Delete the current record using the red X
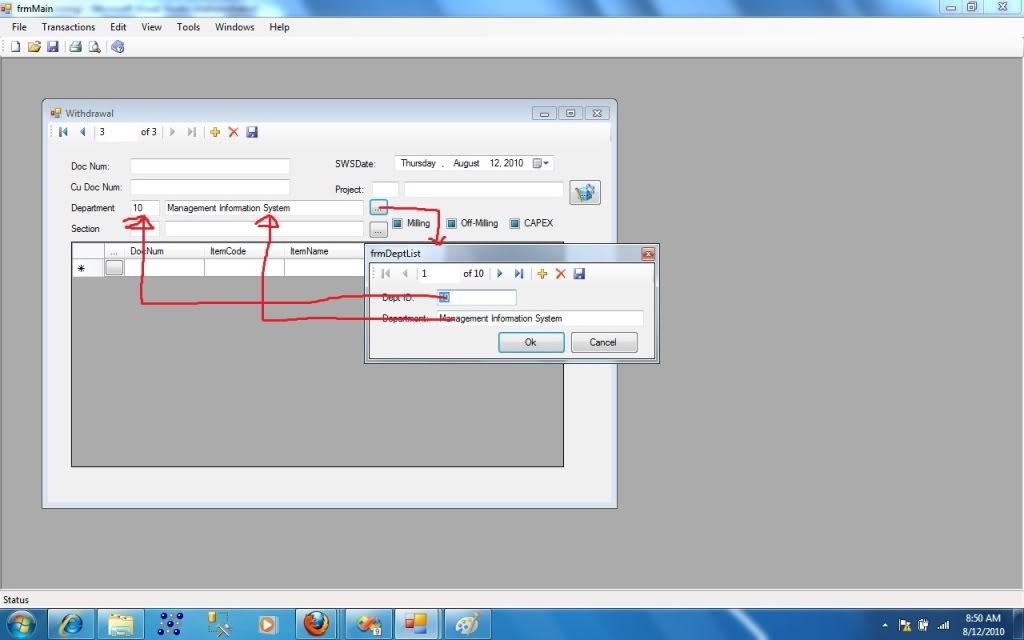Image resolution: width=1024 pixels, height=640 pixels. pos(233,131)
